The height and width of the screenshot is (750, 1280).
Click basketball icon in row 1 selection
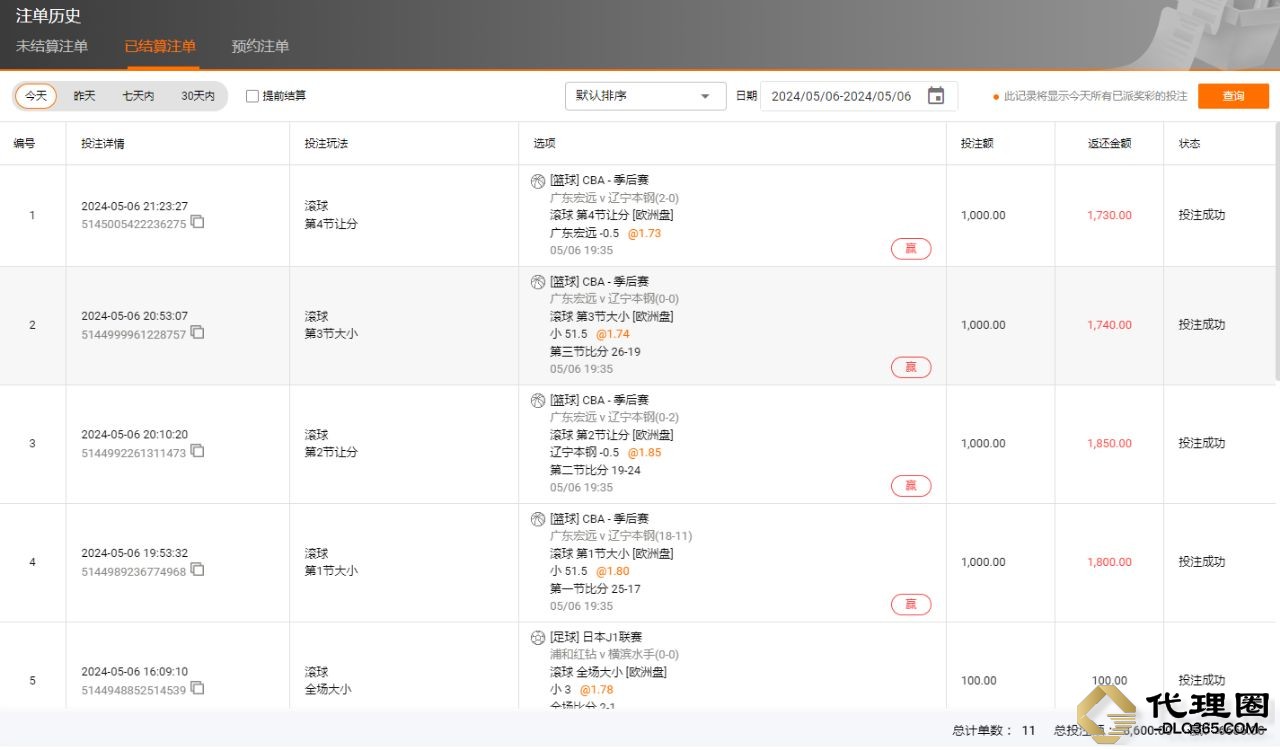538,181
